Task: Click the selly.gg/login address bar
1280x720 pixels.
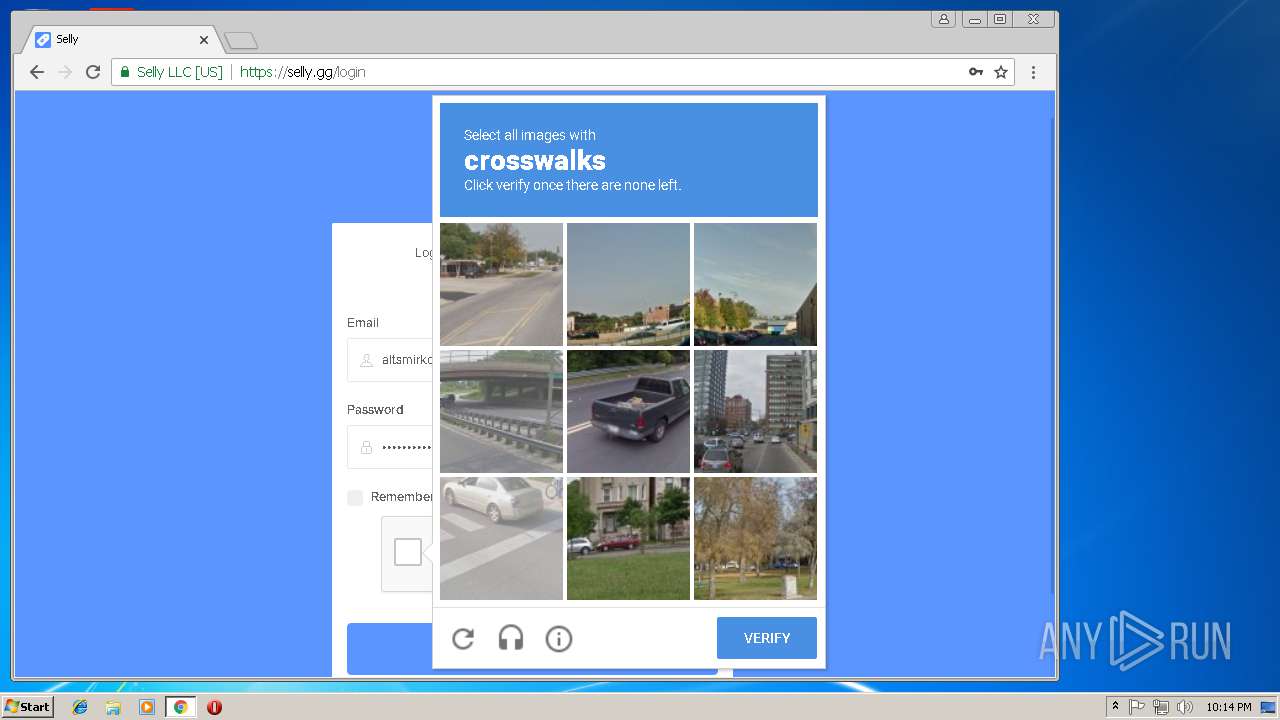Action: click(563, 72)
